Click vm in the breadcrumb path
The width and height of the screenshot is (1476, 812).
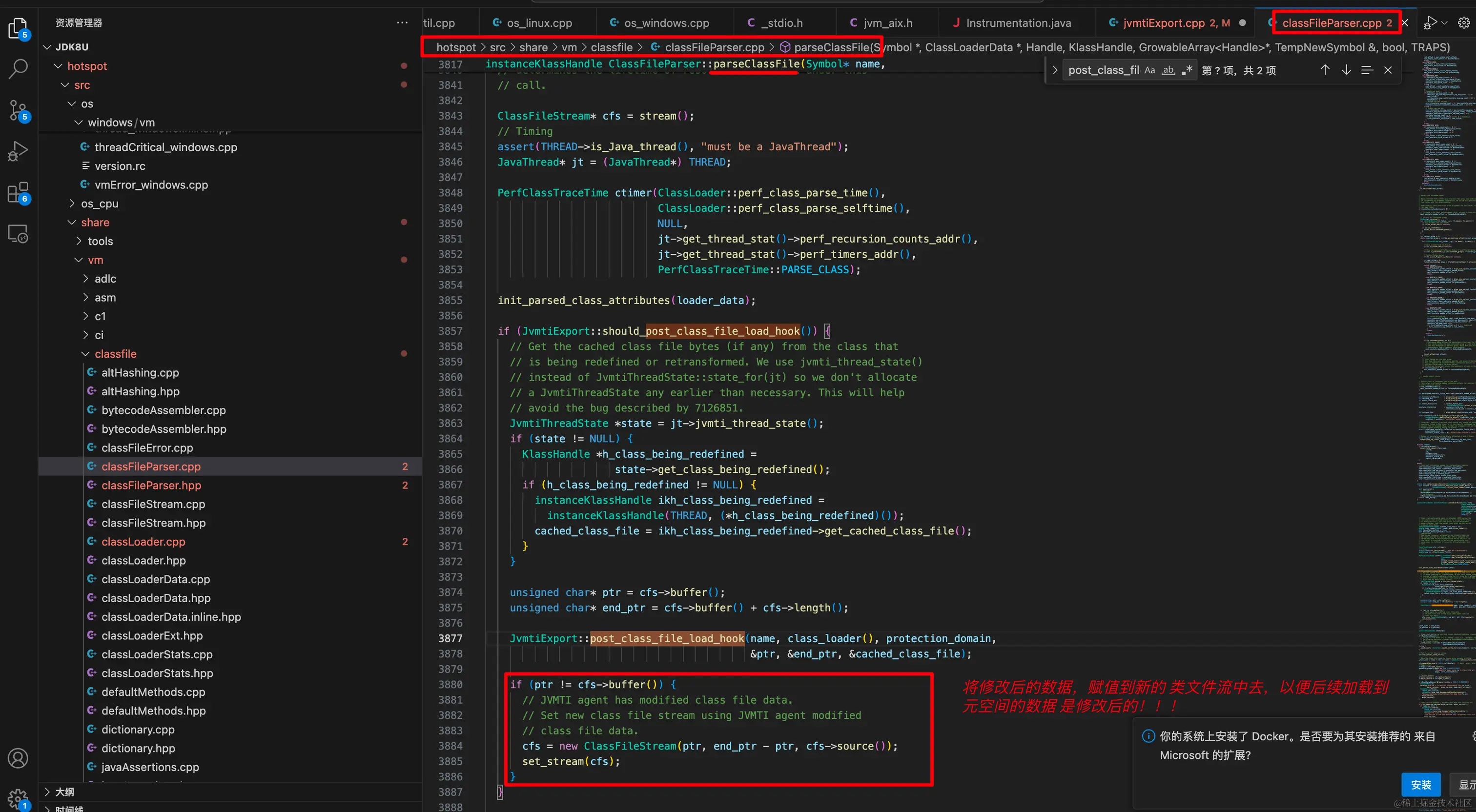[569, 47]
